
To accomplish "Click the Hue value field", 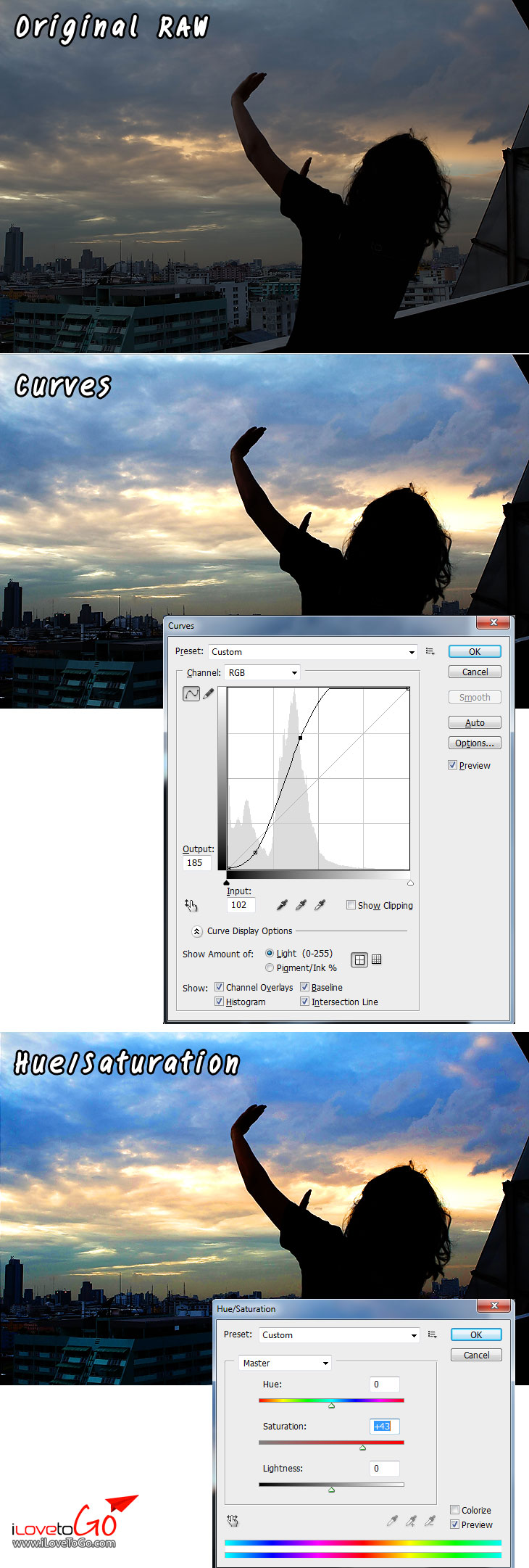I will pos(385,1384).
